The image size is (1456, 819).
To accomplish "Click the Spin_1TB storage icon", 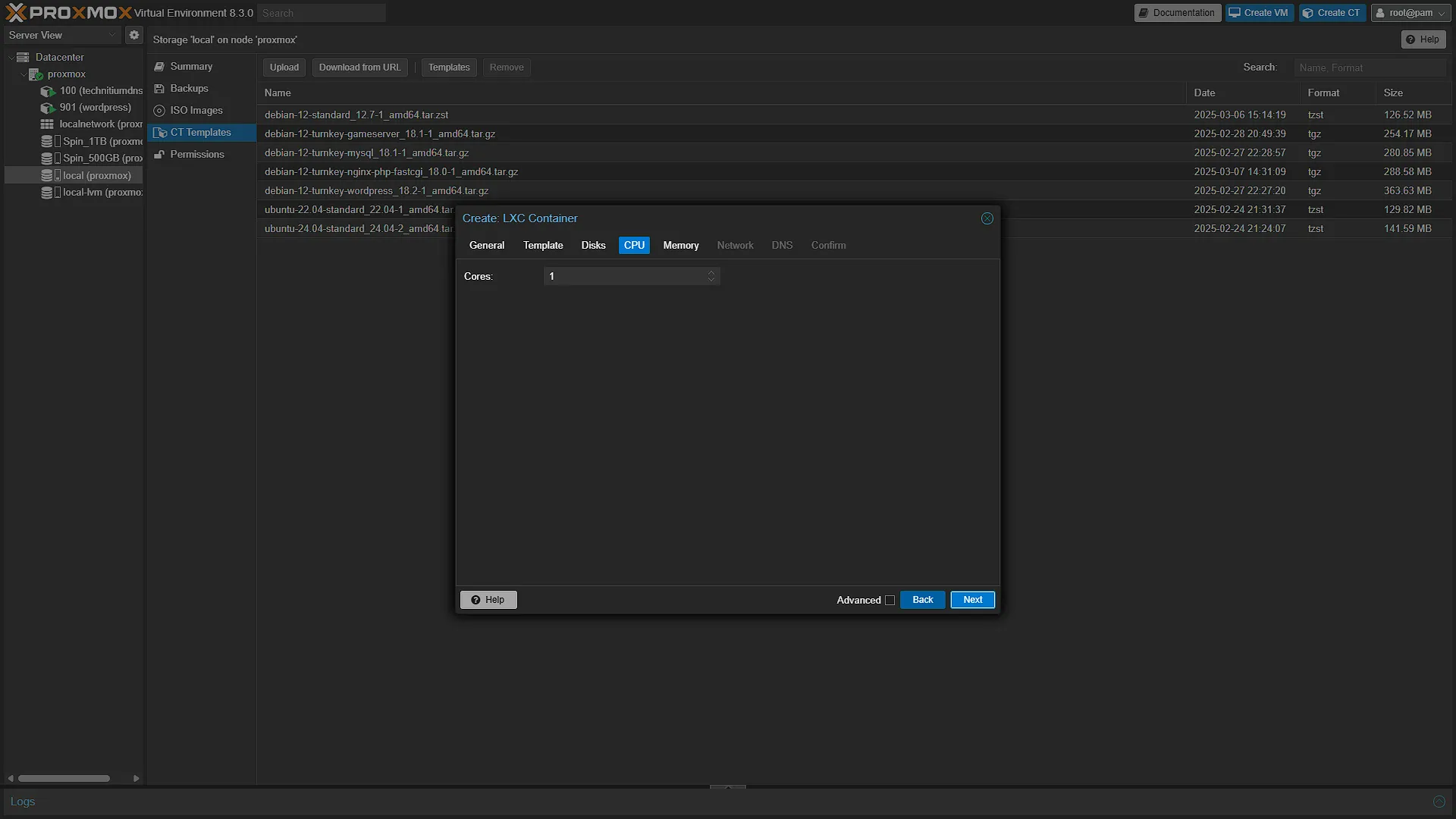I will coord(47,142).
